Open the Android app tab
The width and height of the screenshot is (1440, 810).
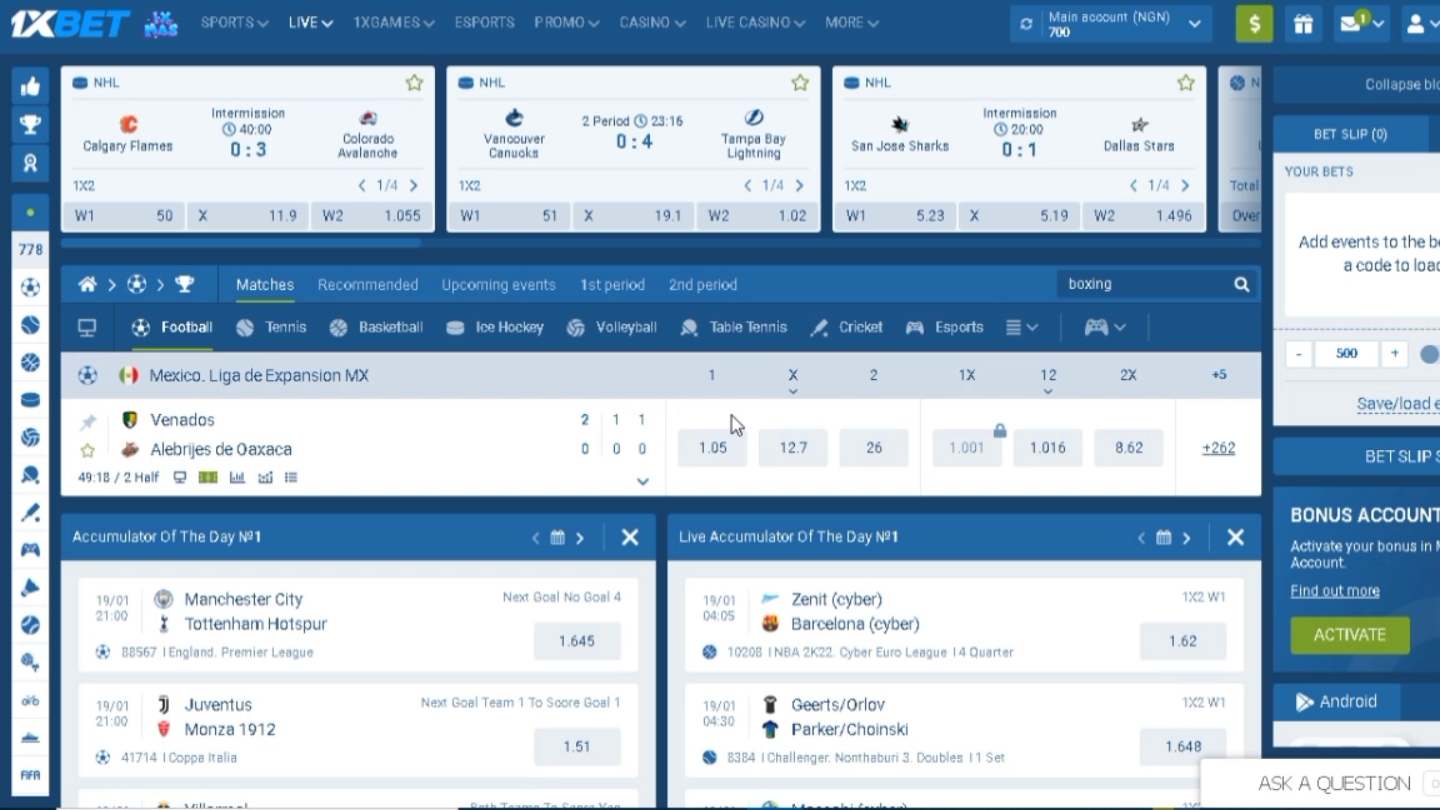point(1337,702)
